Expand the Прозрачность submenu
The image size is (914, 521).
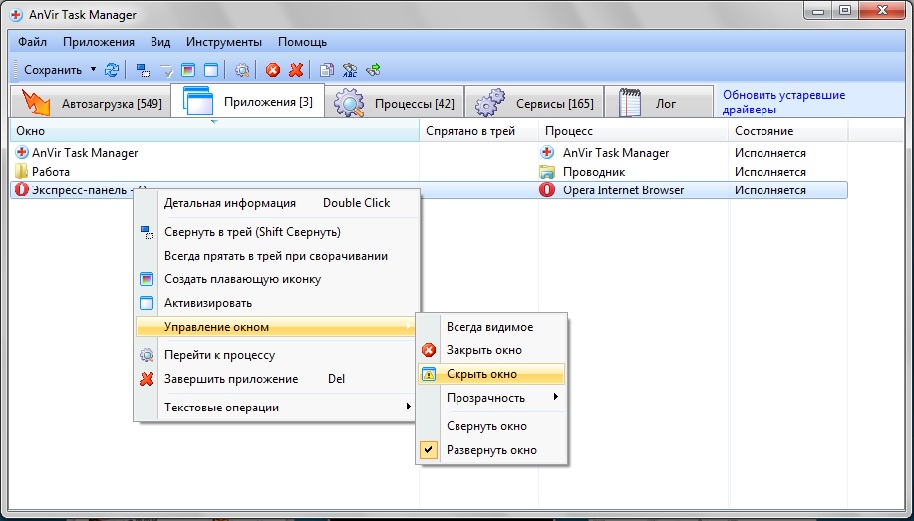point(493,397)
